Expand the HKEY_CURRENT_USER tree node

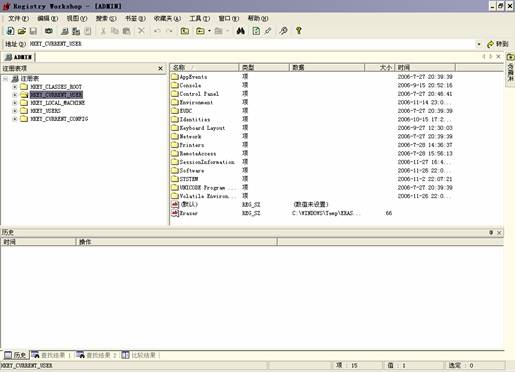pos(14,95)
